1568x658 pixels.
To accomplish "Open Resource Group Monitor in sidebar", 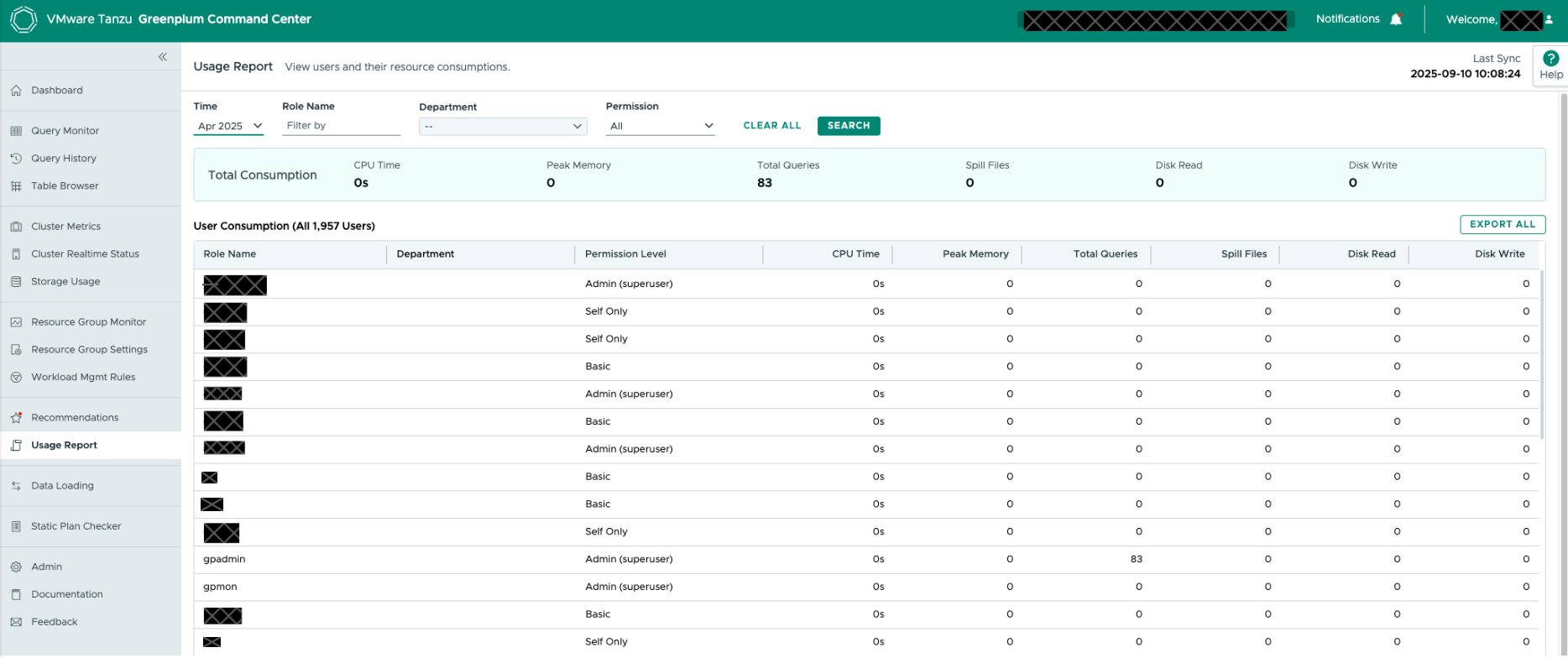I will click(88, 322).
